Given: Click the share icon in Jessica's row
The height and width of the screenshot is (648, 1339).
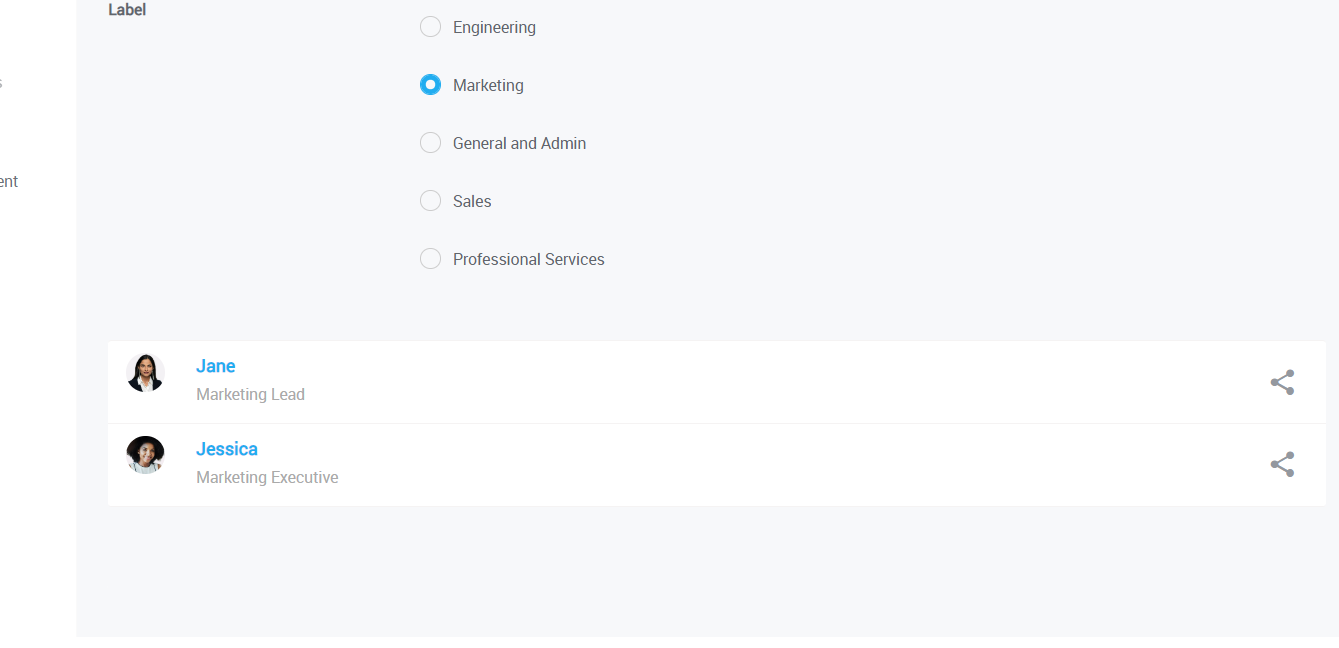Looking at the screenshot, I should (x=1282, y=464).
